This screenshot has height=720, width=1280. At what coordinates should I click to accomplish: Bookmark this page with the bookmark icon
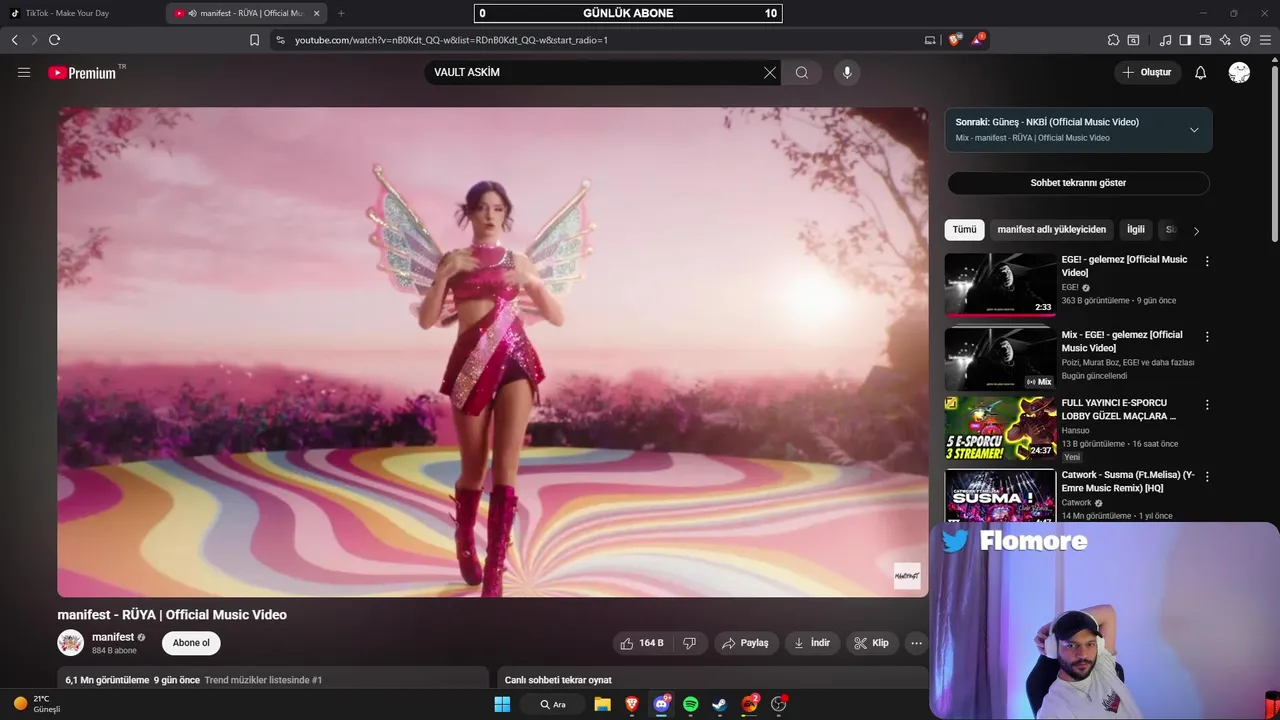254,40
